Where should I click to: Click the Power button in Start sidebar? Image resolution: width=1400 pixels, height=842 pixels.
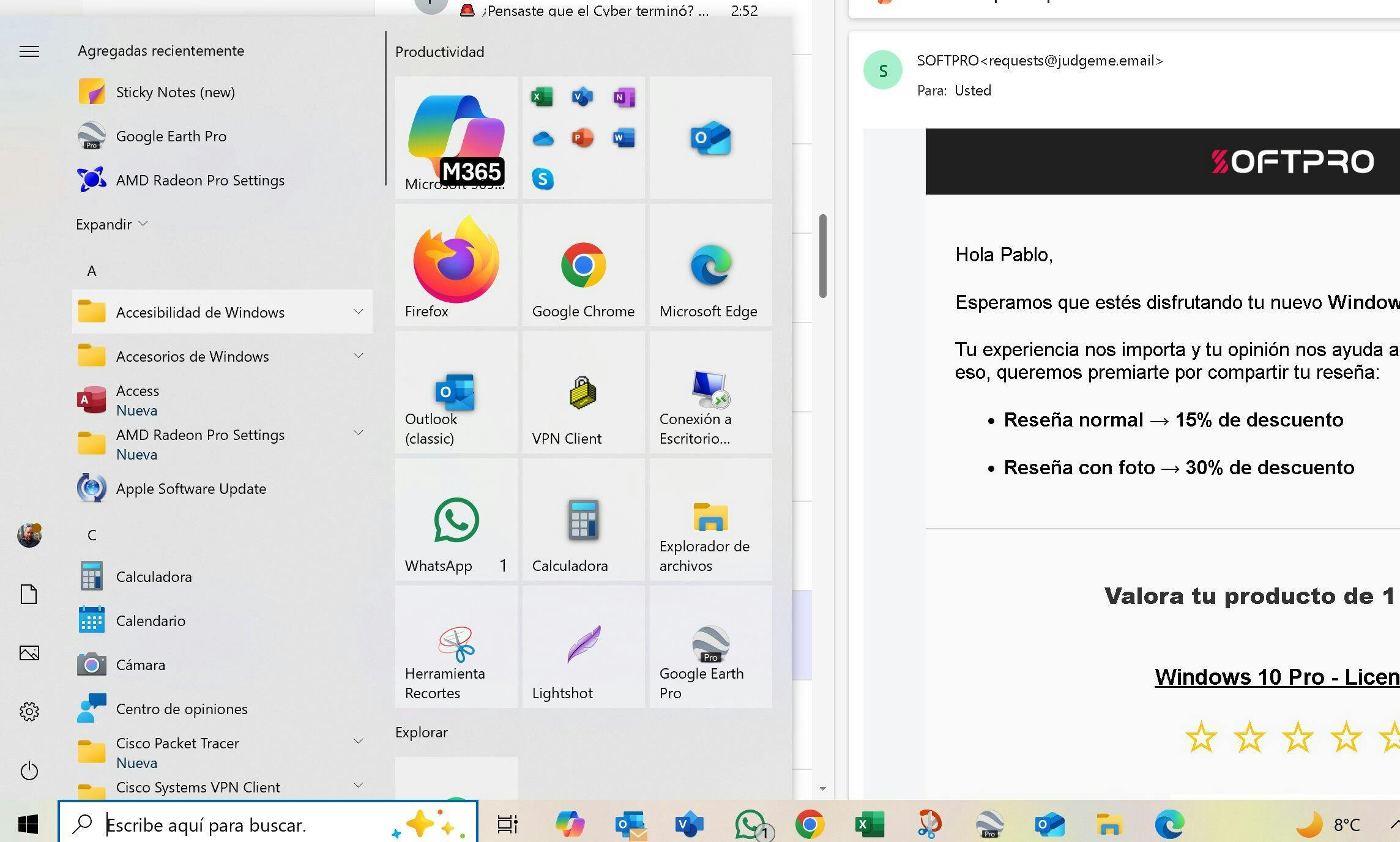click(29, 770)
